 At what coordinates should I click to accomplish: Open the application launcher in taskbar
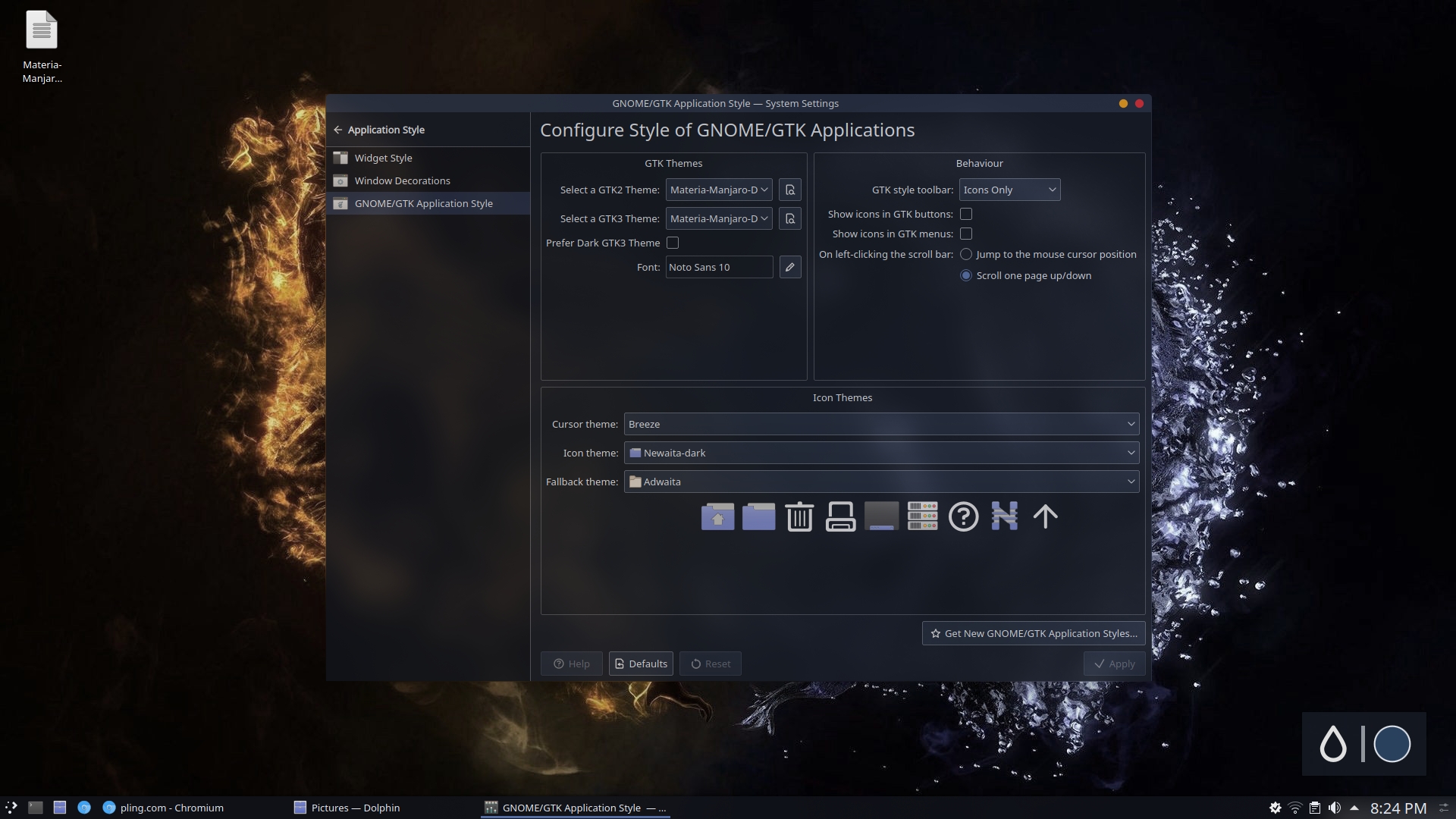point(11,808)
